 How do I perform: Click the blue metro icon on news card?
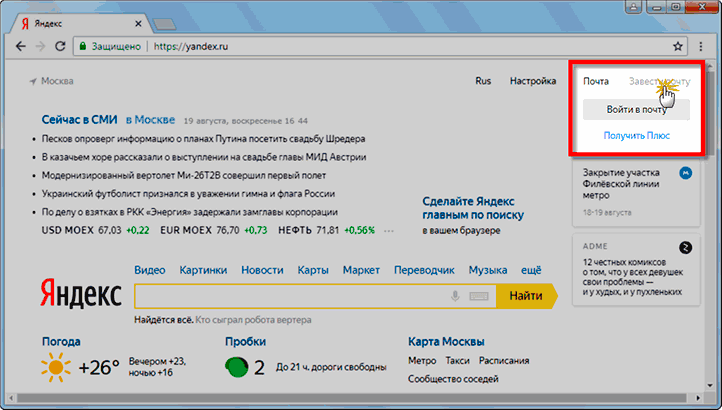(x=686, y=173)
